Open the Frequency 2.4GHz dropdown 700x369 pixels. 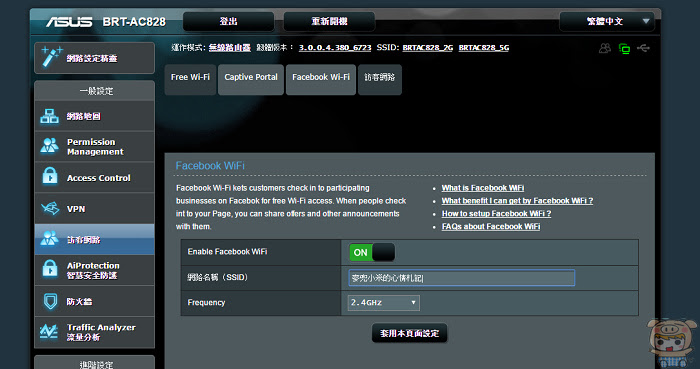pyautogui.click(x=383, y=303)
